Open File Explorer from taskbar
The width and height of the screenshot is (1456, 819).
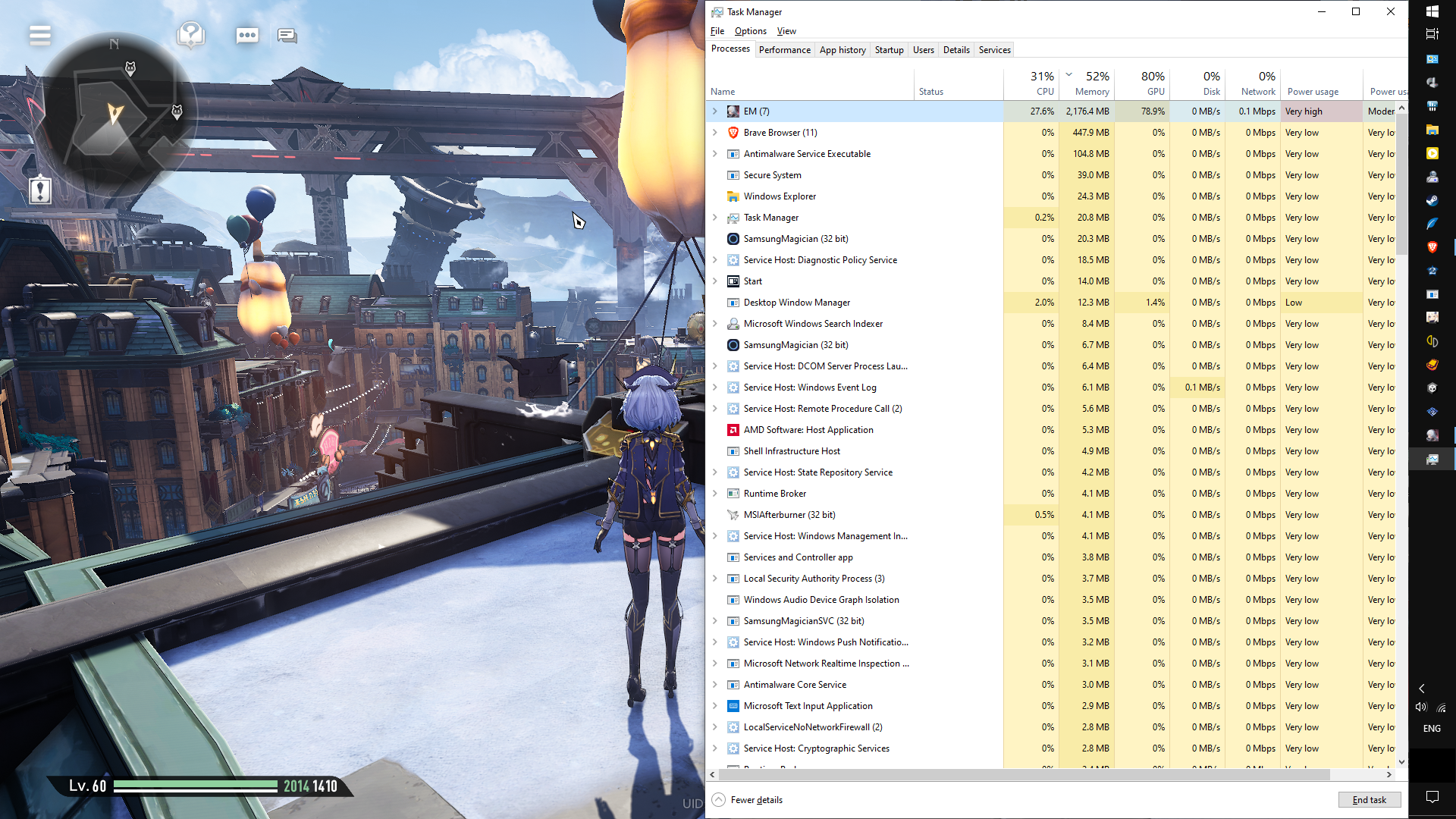1432,130
